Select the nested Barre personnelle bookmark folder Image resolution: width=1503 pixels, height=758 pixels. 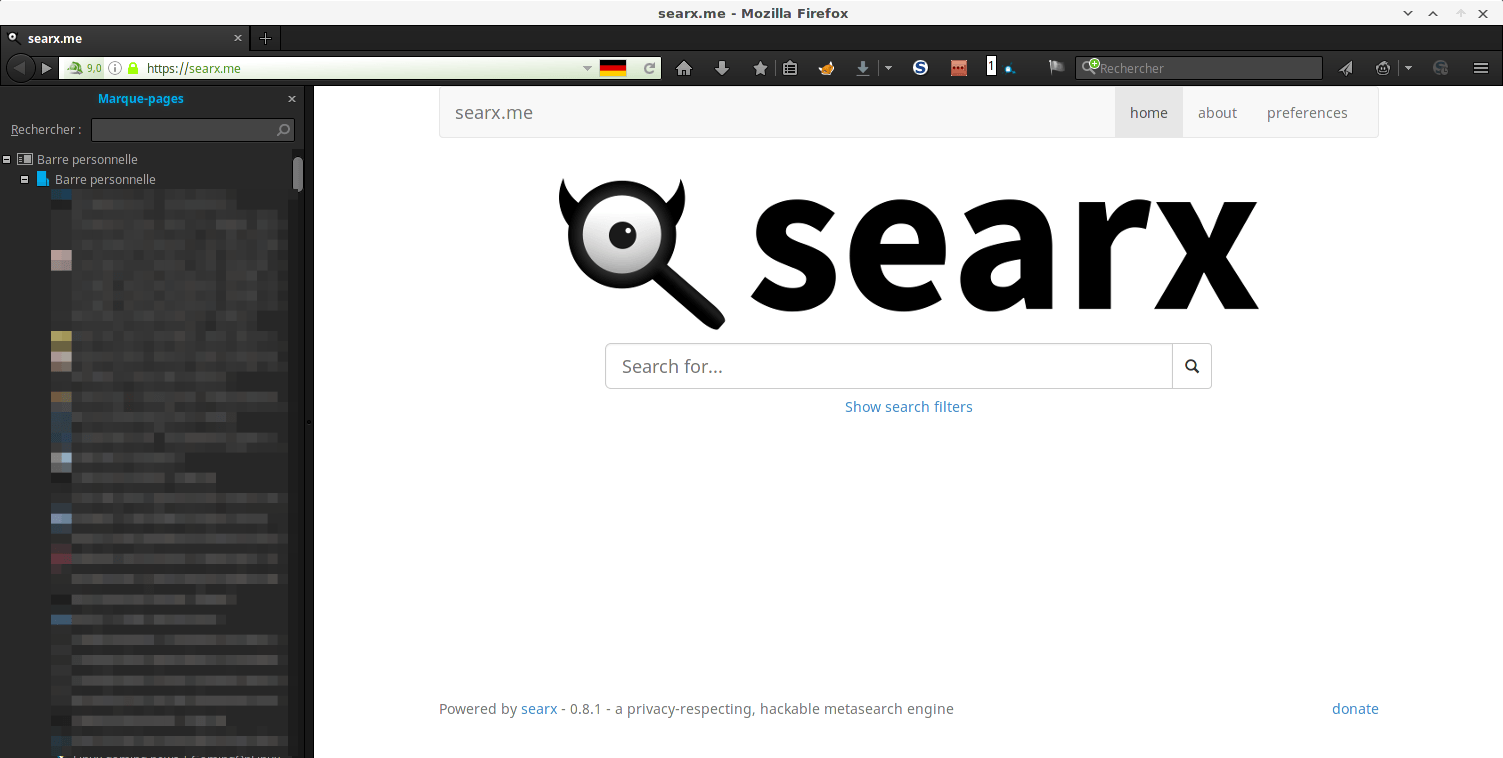click(x=105, y=179)
